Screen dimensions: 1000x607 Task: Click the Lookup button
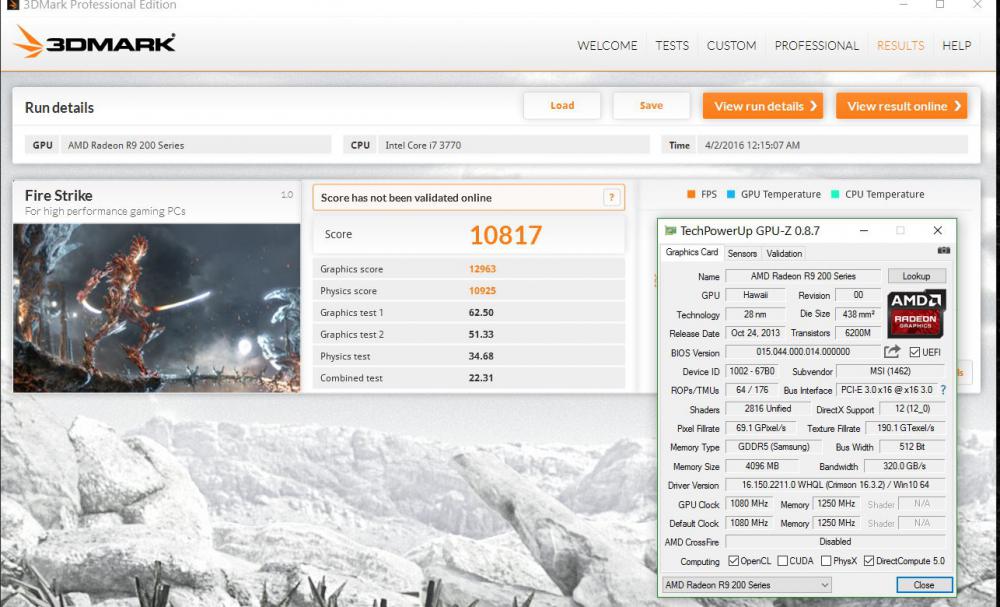[916, 276]
